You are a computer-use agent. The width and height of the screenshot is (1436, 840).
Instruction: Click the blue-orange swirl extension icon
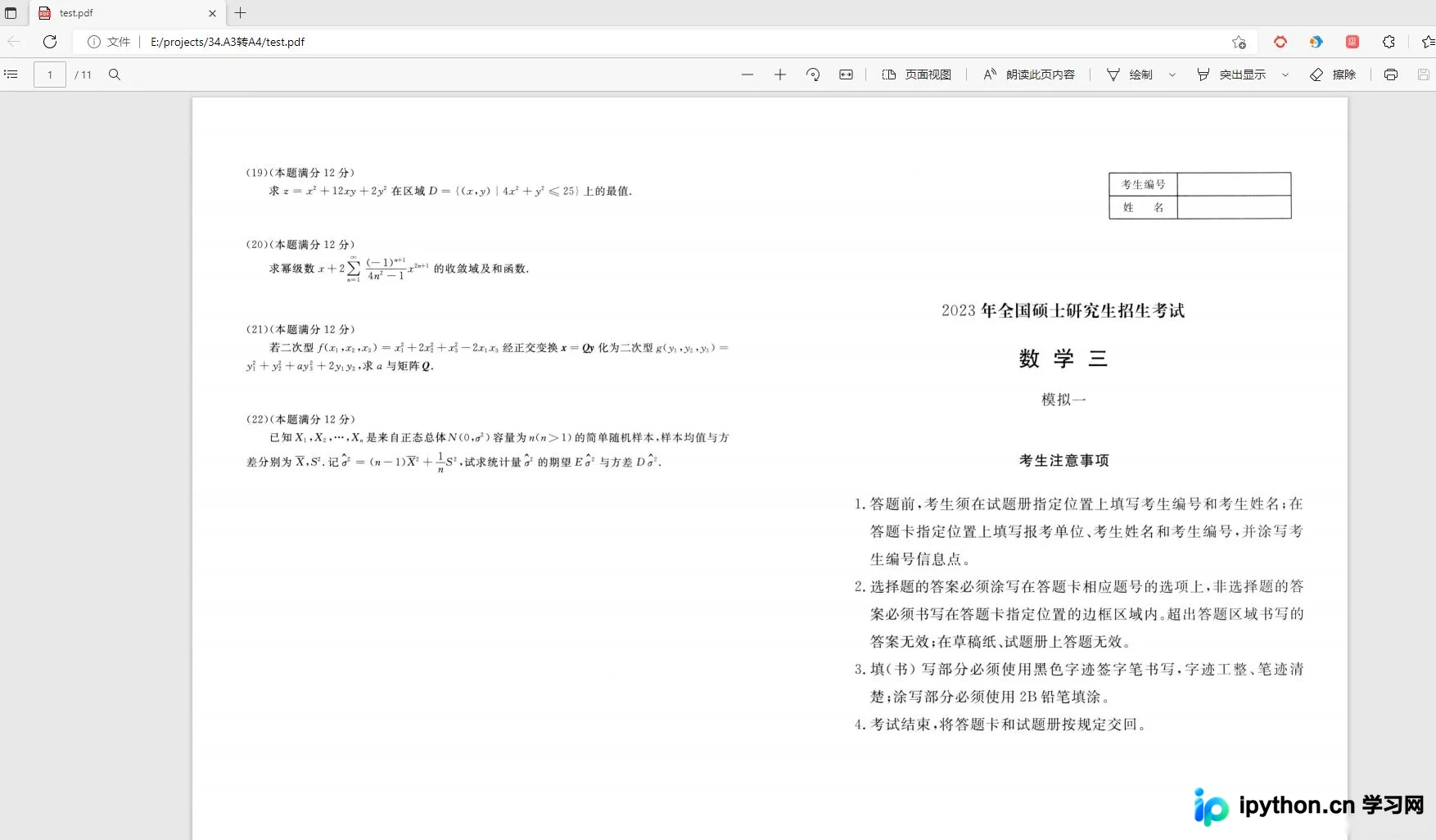(1316, 42)
